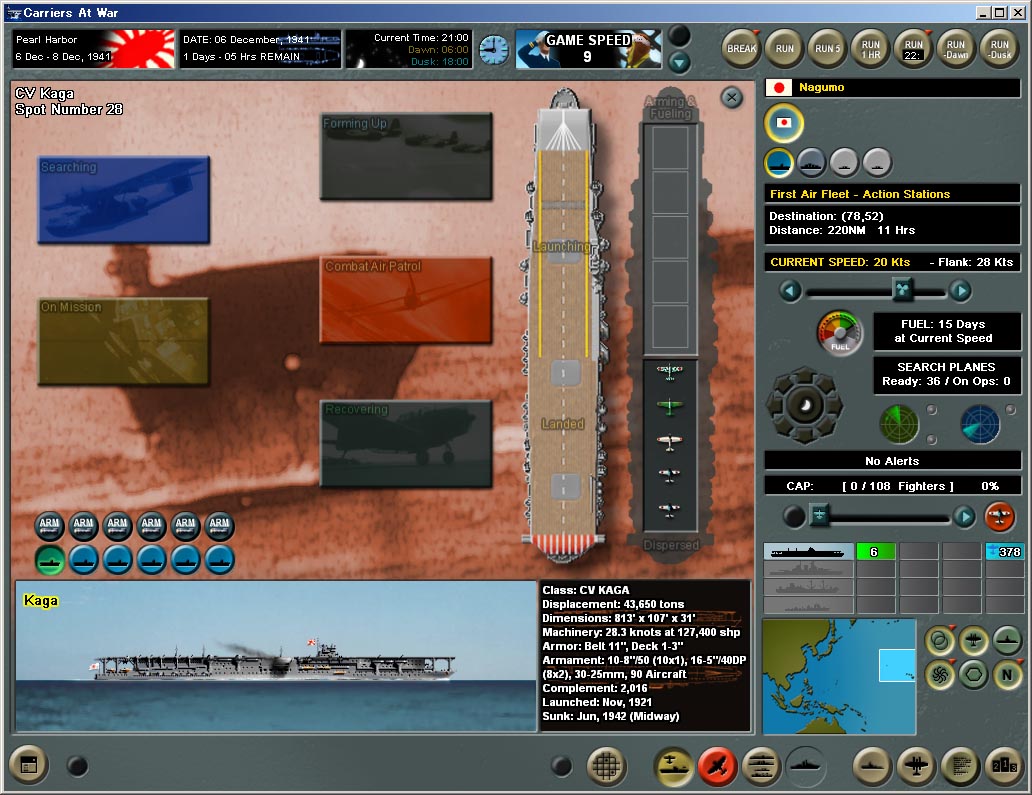This screenshot has width=1032, height=795.
Task: Click the clock icon beside Current Time
Action: click(494, 49)
